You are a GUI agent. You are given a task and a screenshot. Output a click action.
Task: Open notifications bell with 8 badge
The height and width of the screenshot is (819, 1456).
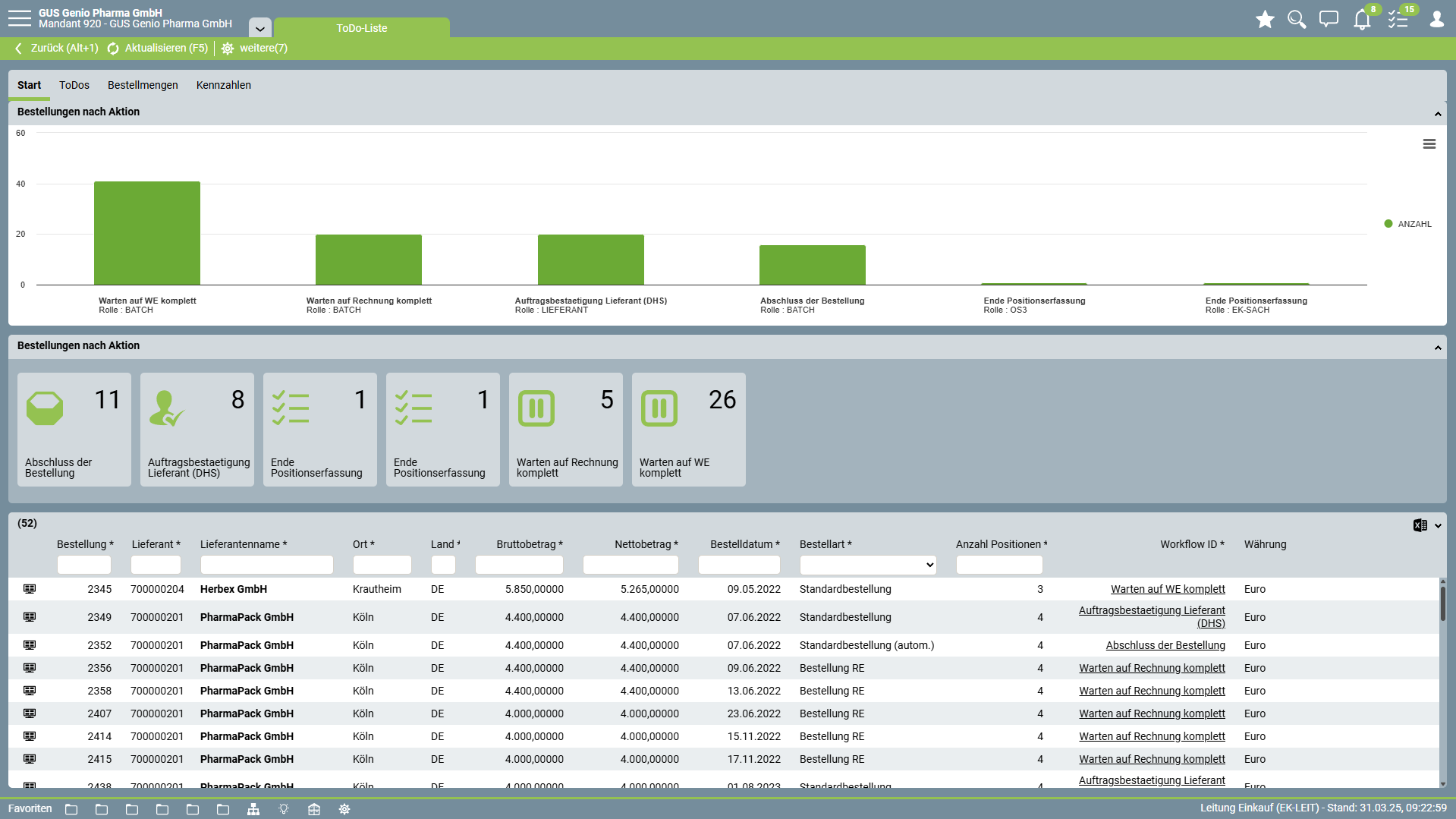click(x=1362, y=20)
